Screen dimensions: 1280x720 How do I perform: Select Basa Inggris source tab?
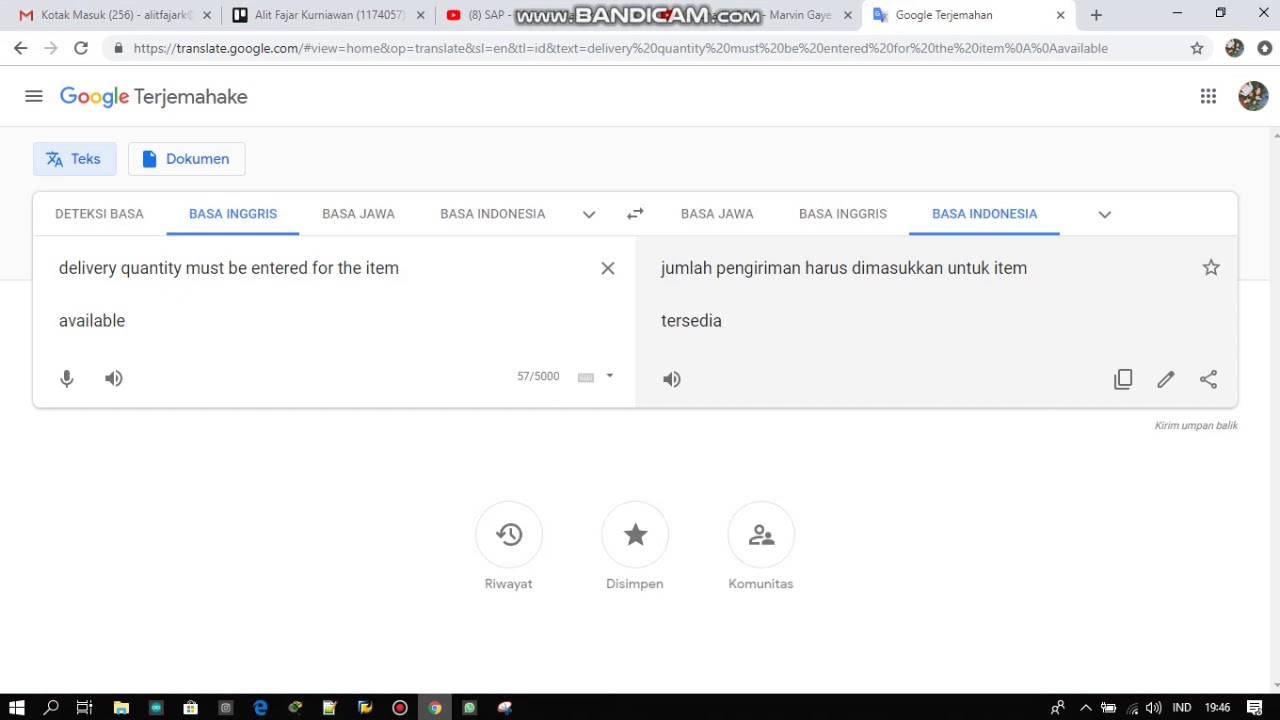point(233,214)
